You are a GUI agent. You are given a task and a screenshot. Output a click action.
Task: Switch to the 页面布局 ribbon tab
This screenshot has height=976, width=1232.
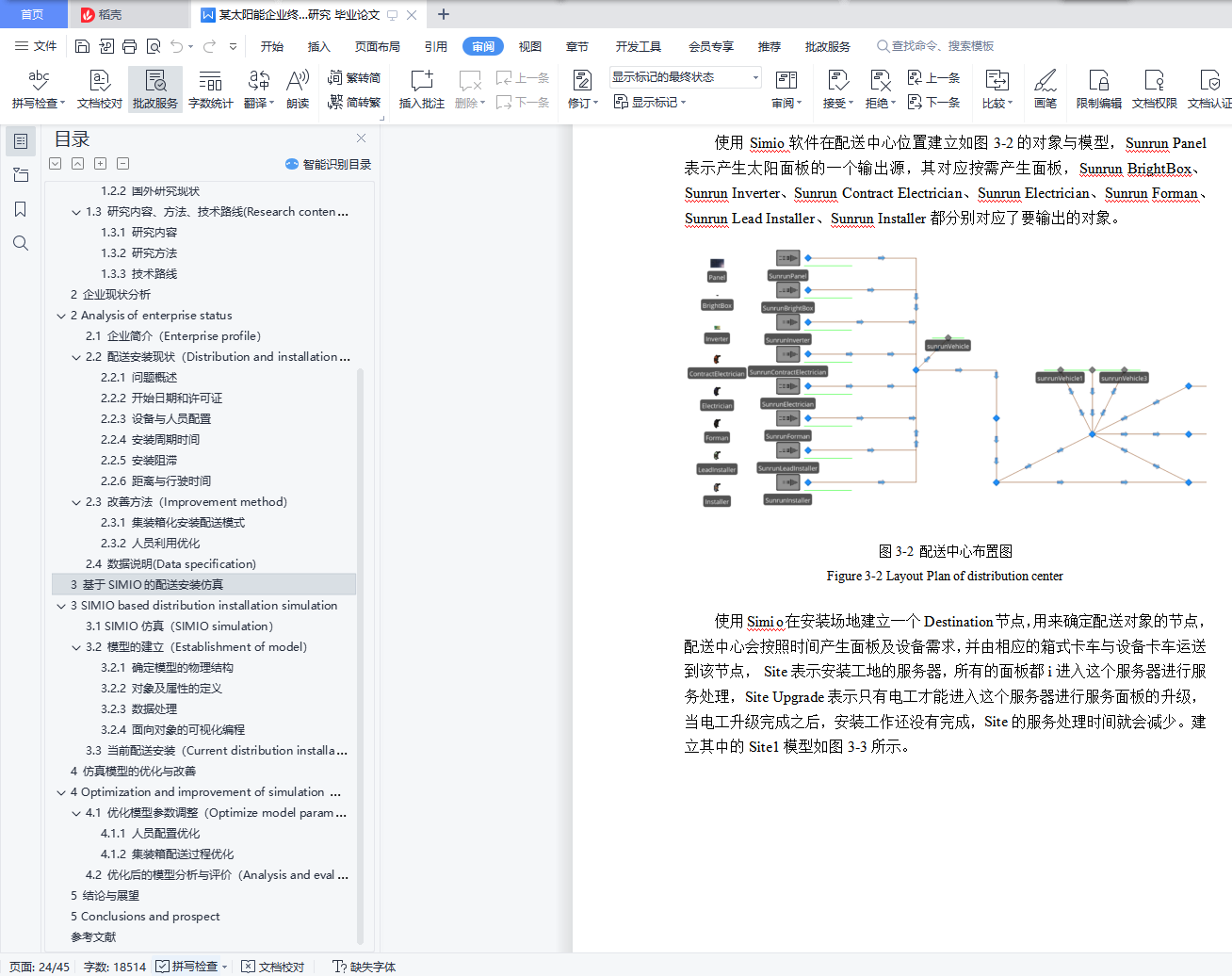pyautogui.click(x=378, y=46)
